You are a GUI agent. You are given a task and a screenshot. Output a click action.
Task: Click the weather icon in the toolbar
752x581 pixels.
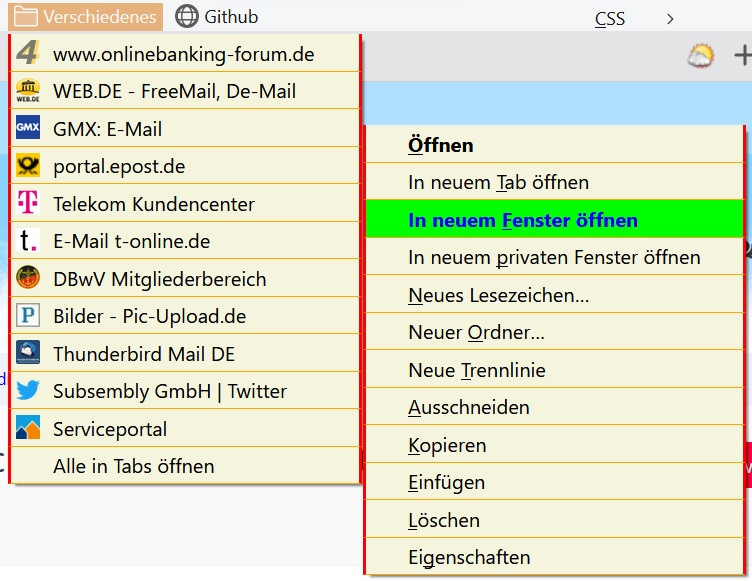[x=701, y=56]
